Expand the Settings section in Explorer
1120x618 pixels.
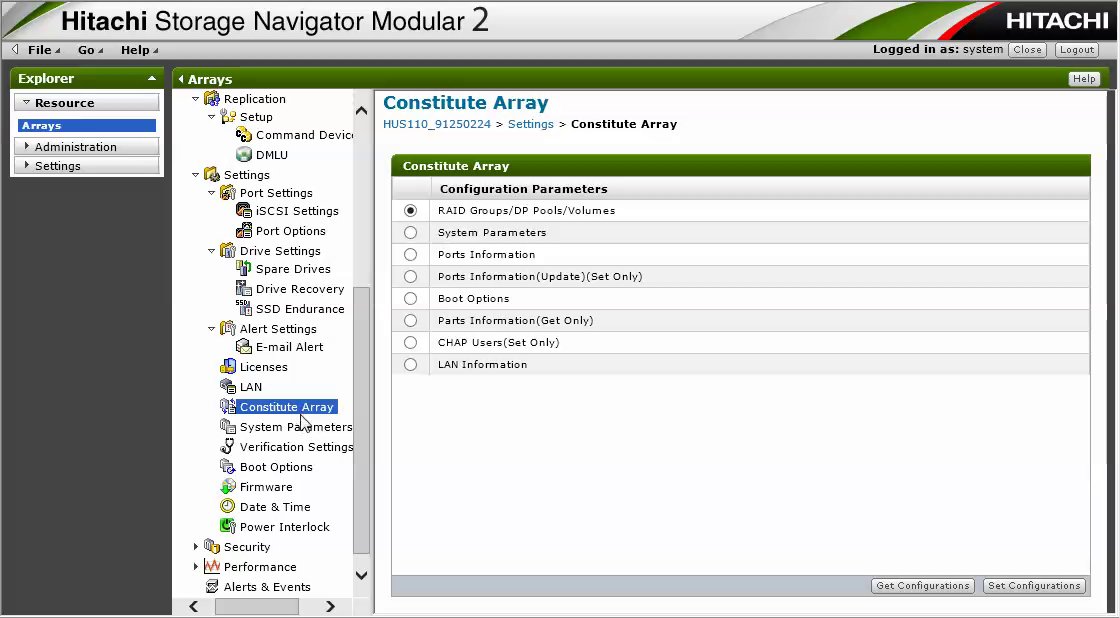pos(86,166)
